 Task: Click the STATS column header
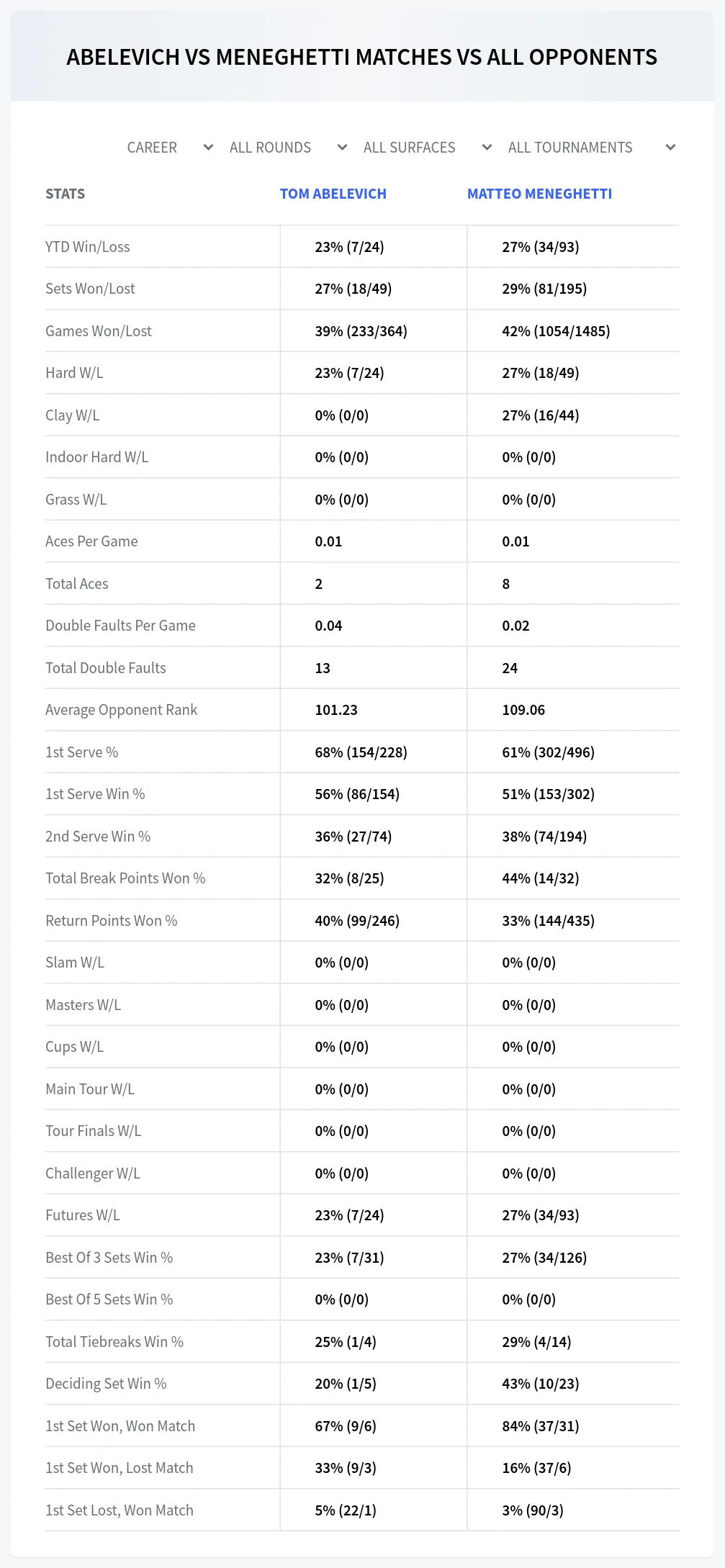[x=65, y=194]
